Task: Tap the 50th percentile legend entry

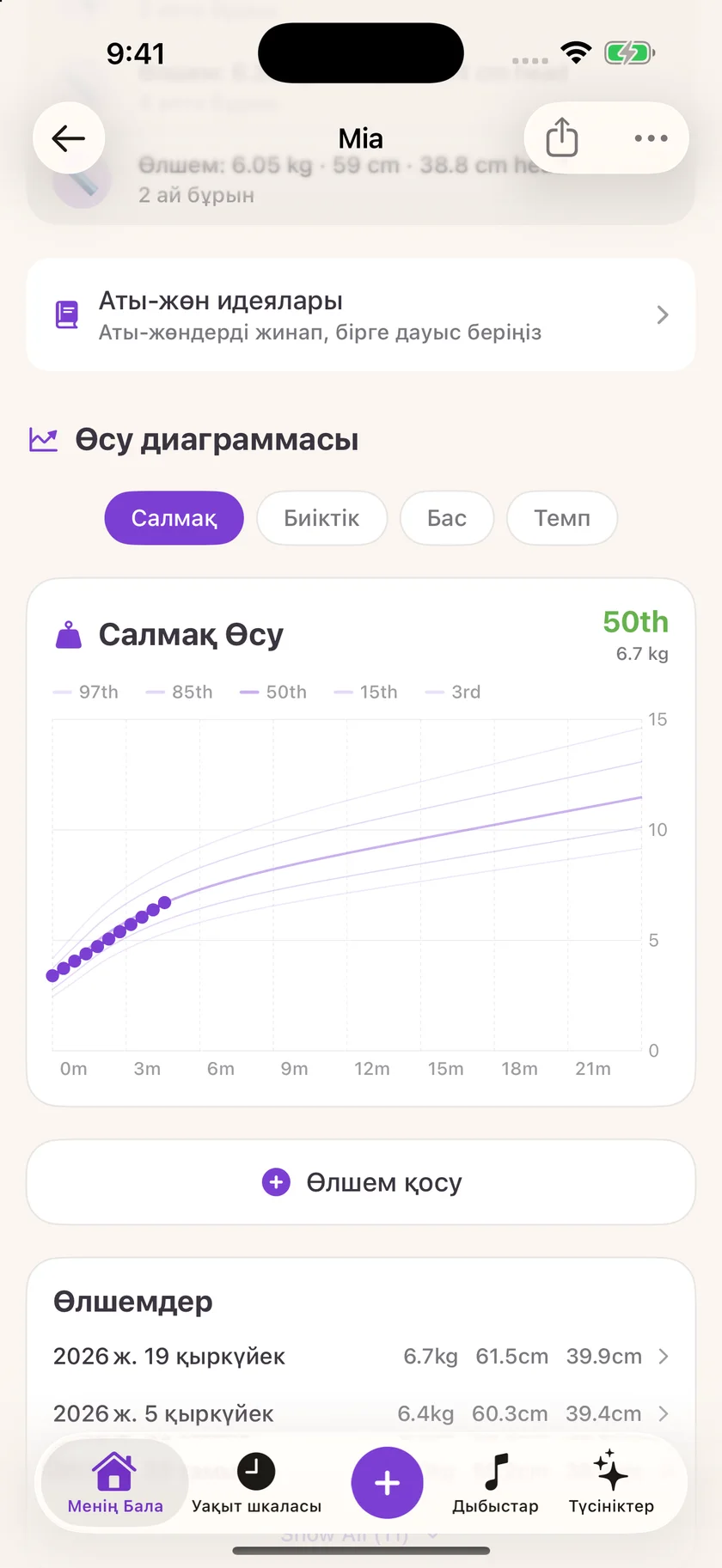Action: pos(273,692)
